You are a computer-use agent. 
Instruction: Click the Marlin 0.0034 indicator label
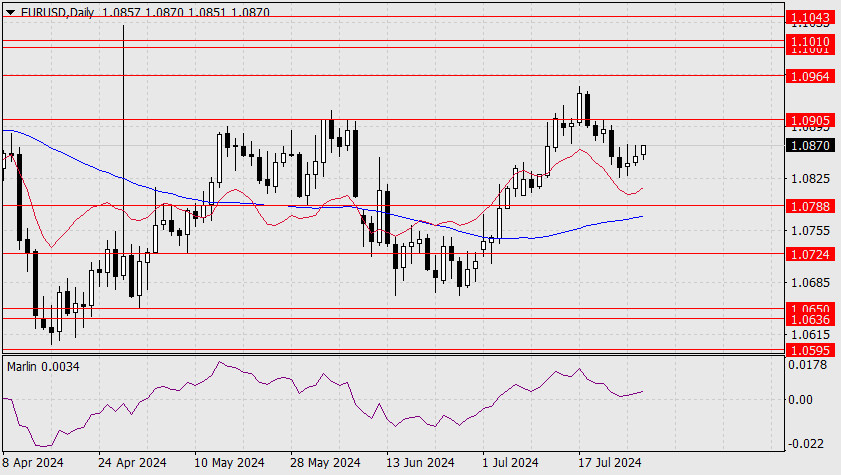point(43,367)
